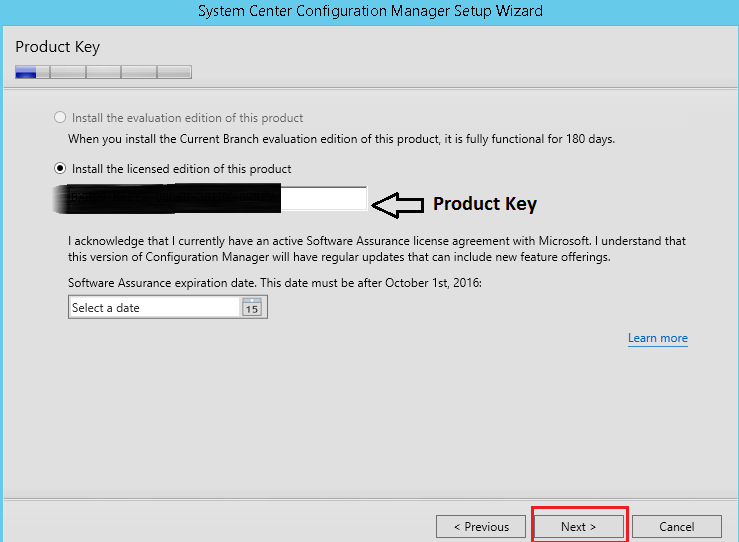Click the "Select a date" field
This screenshot has width=739, height=542.
pyautogui.click(x=154, y=308)
